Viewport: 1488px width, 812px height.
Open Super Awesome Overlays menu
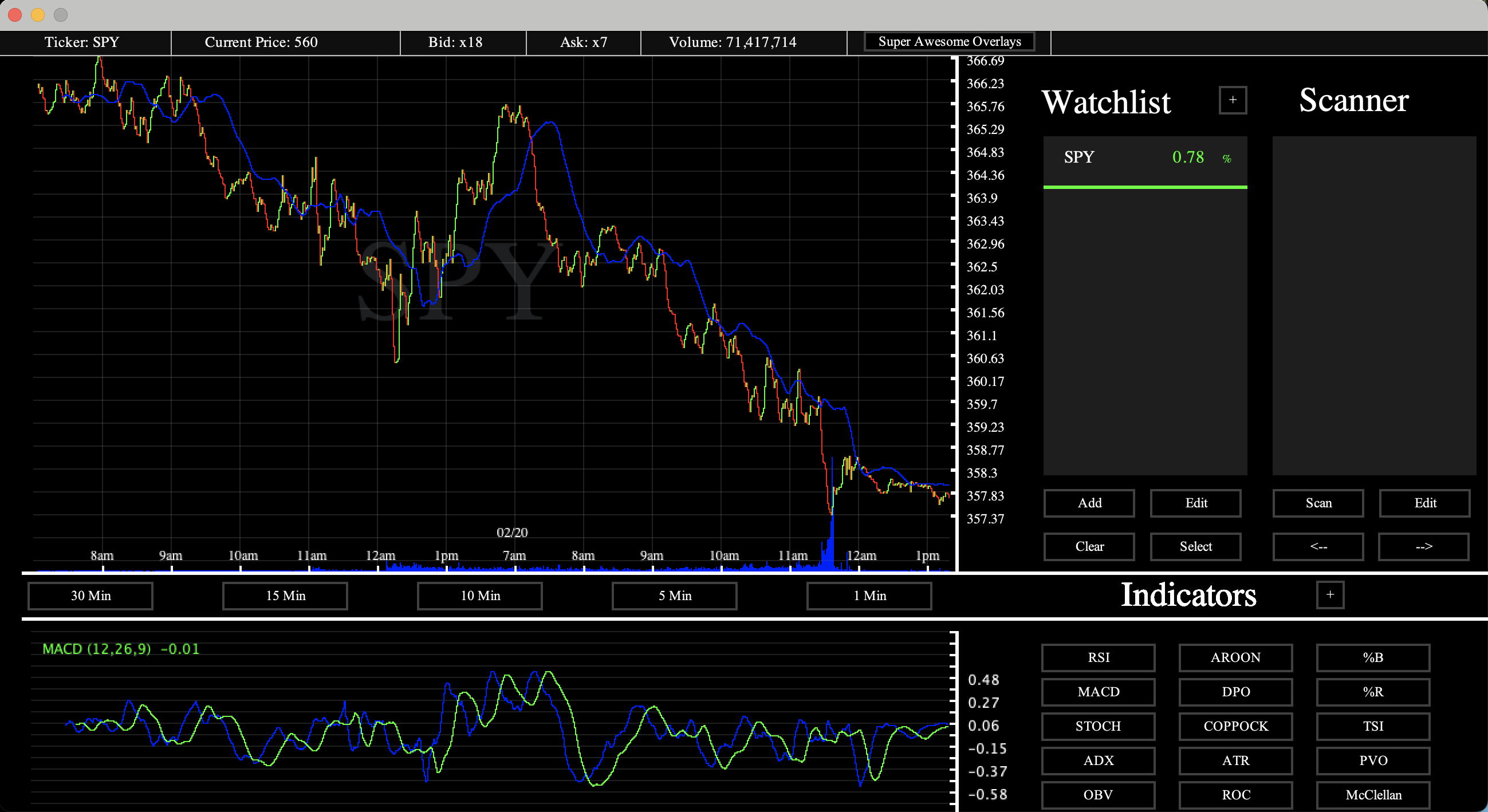(x=948, y=42)
